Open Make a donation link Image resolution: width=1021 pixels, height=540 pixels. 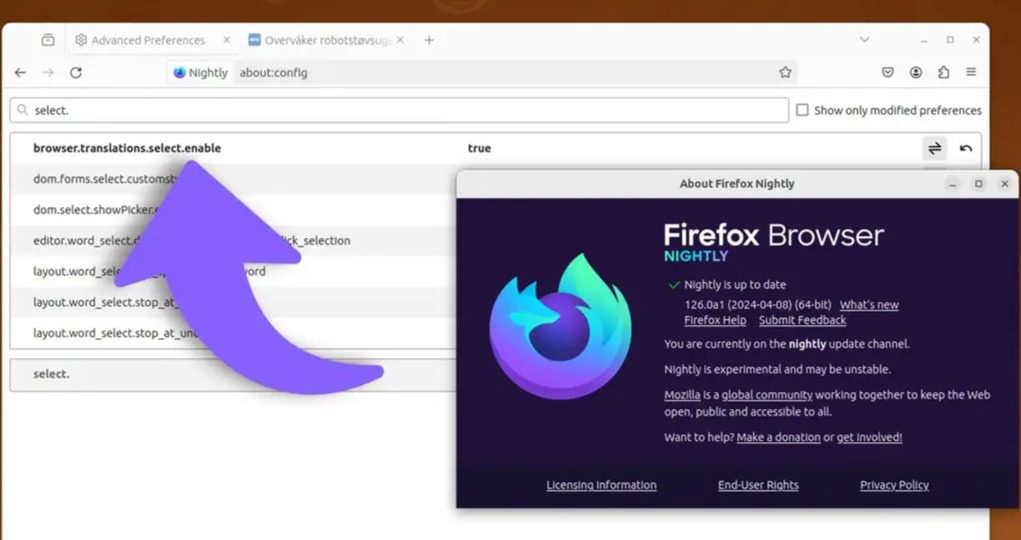778,438
